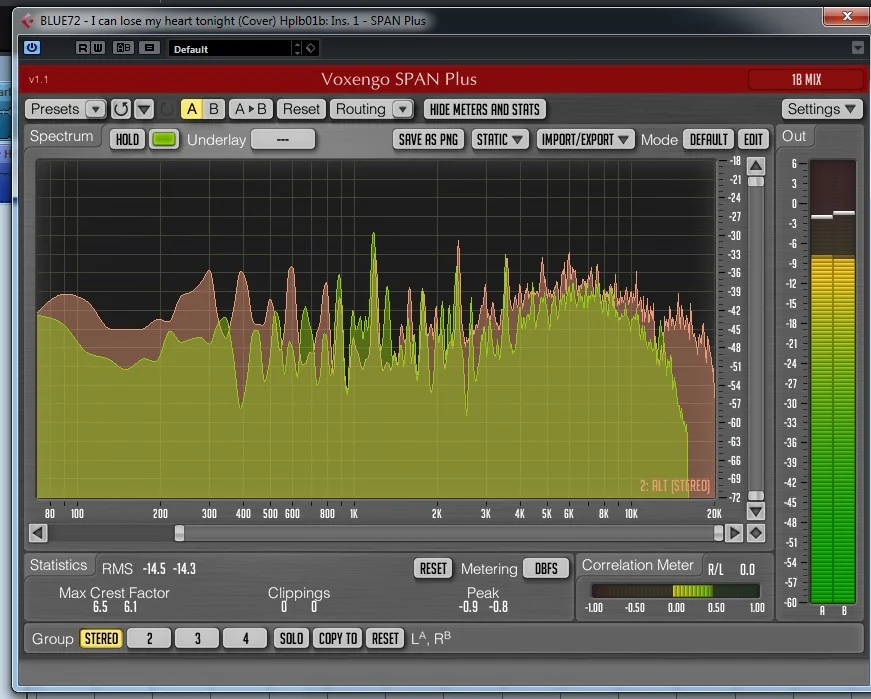Toggle the HOLD spectrum button
This screenshot has height=699, width=871.
click(127, 139)
